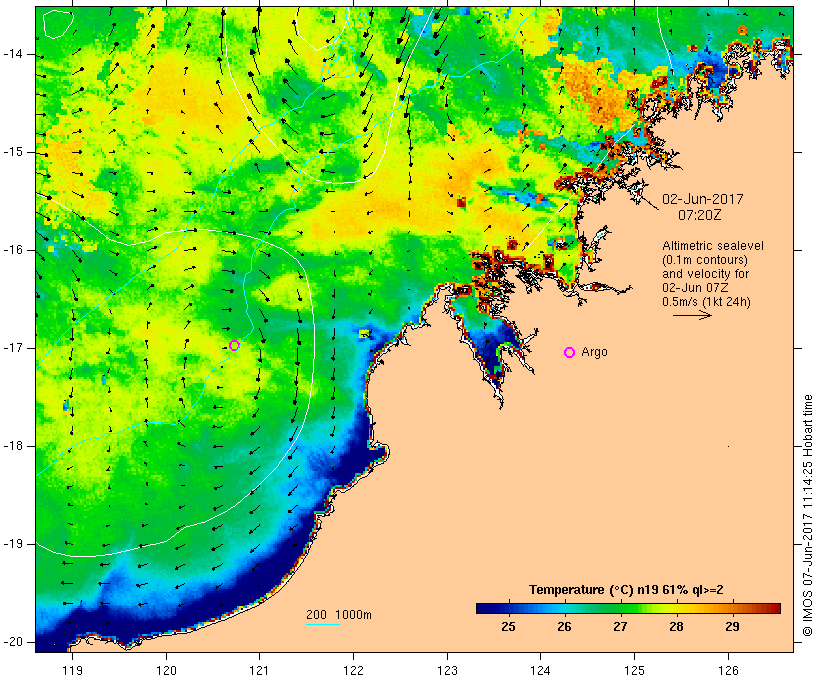The width and height of the screenshot is (820, 680).
Task: Click the longitude axis label '126'
Action: point(728,670)
